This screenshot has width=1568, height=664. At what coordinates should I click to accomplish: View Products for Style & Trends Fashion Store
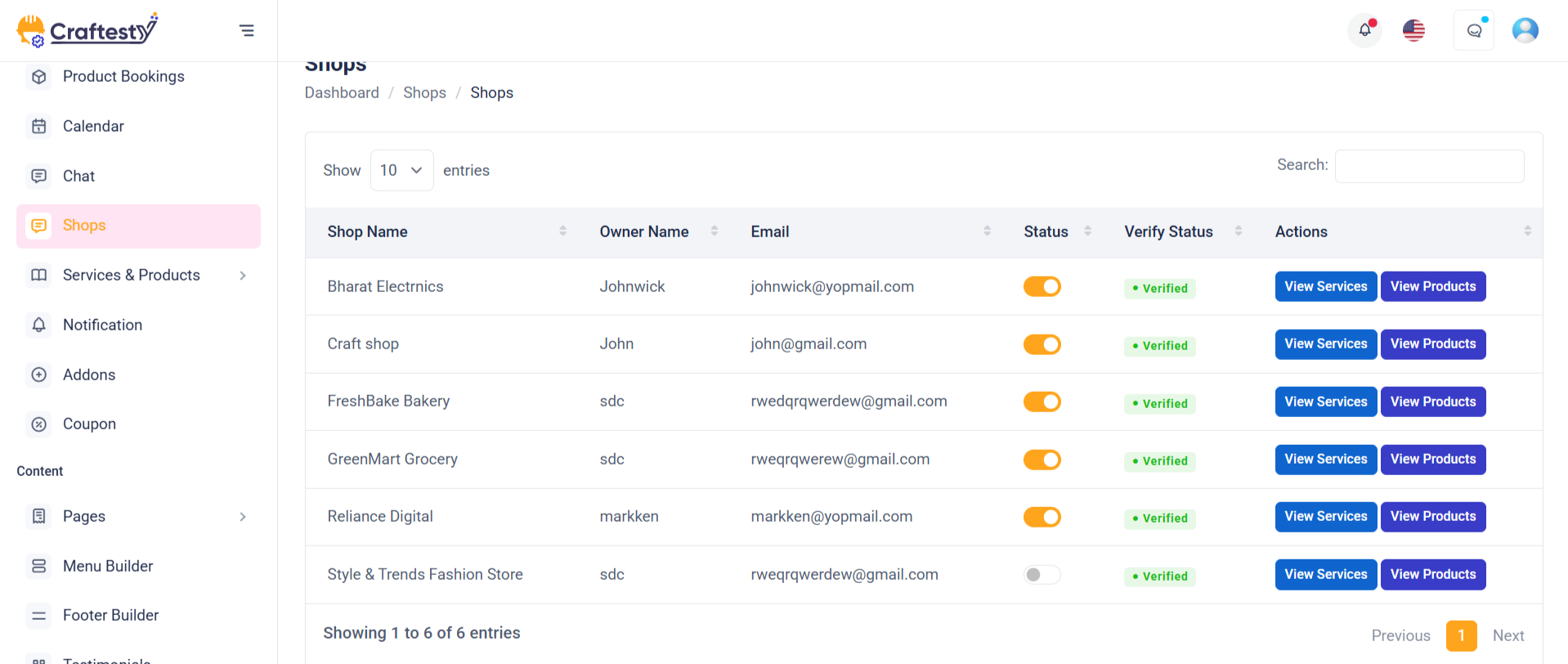click(x=1433, y=575)
